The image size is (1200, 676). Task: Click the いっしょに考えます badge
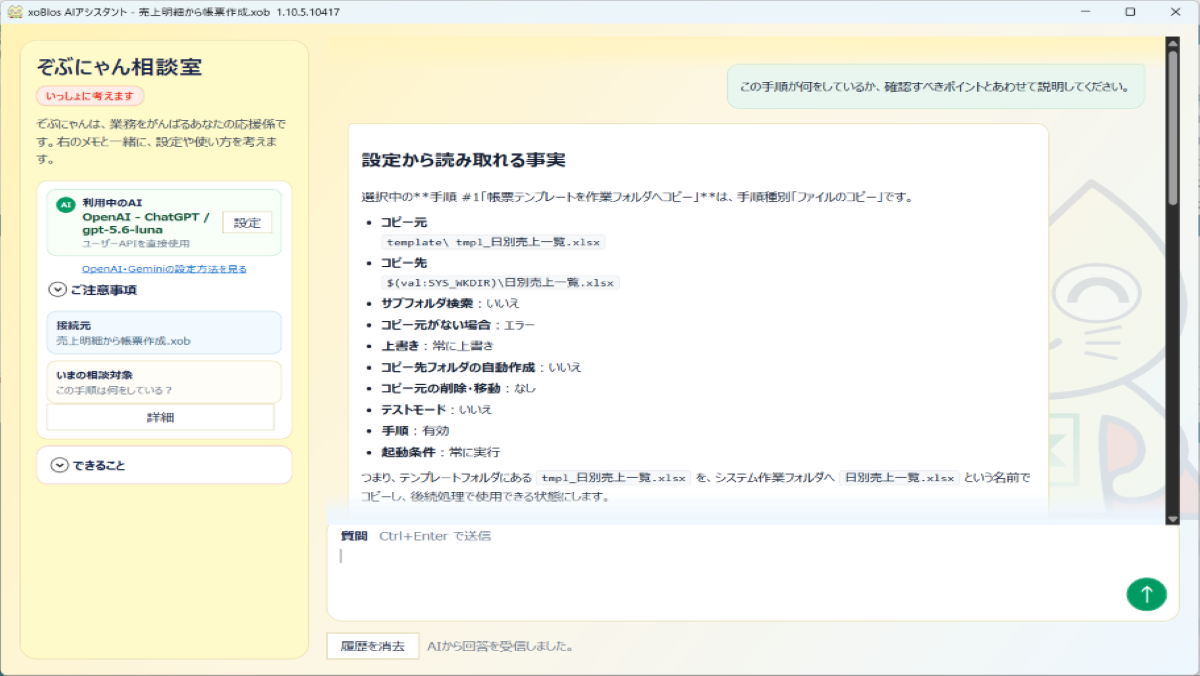pyautogui.click(x=90, y=96)
